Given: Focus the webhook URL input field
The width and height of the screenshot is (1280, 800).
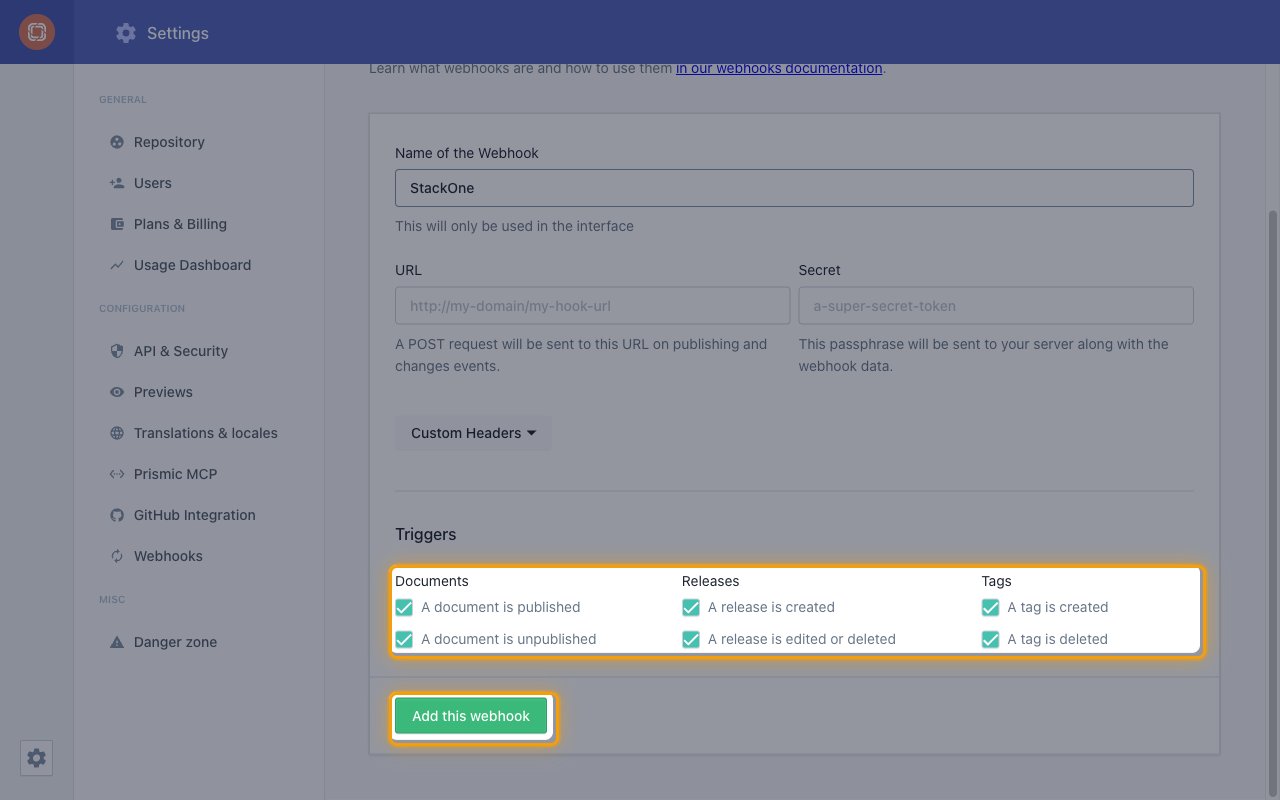Looking at the screenshot, I should pyautogui.click(x=592, y=306).
